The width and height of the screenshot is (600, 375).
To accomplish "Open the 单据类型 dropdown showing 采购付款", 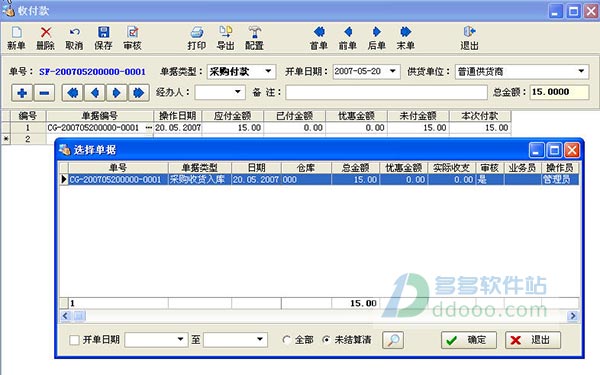I will pos(268,71).
